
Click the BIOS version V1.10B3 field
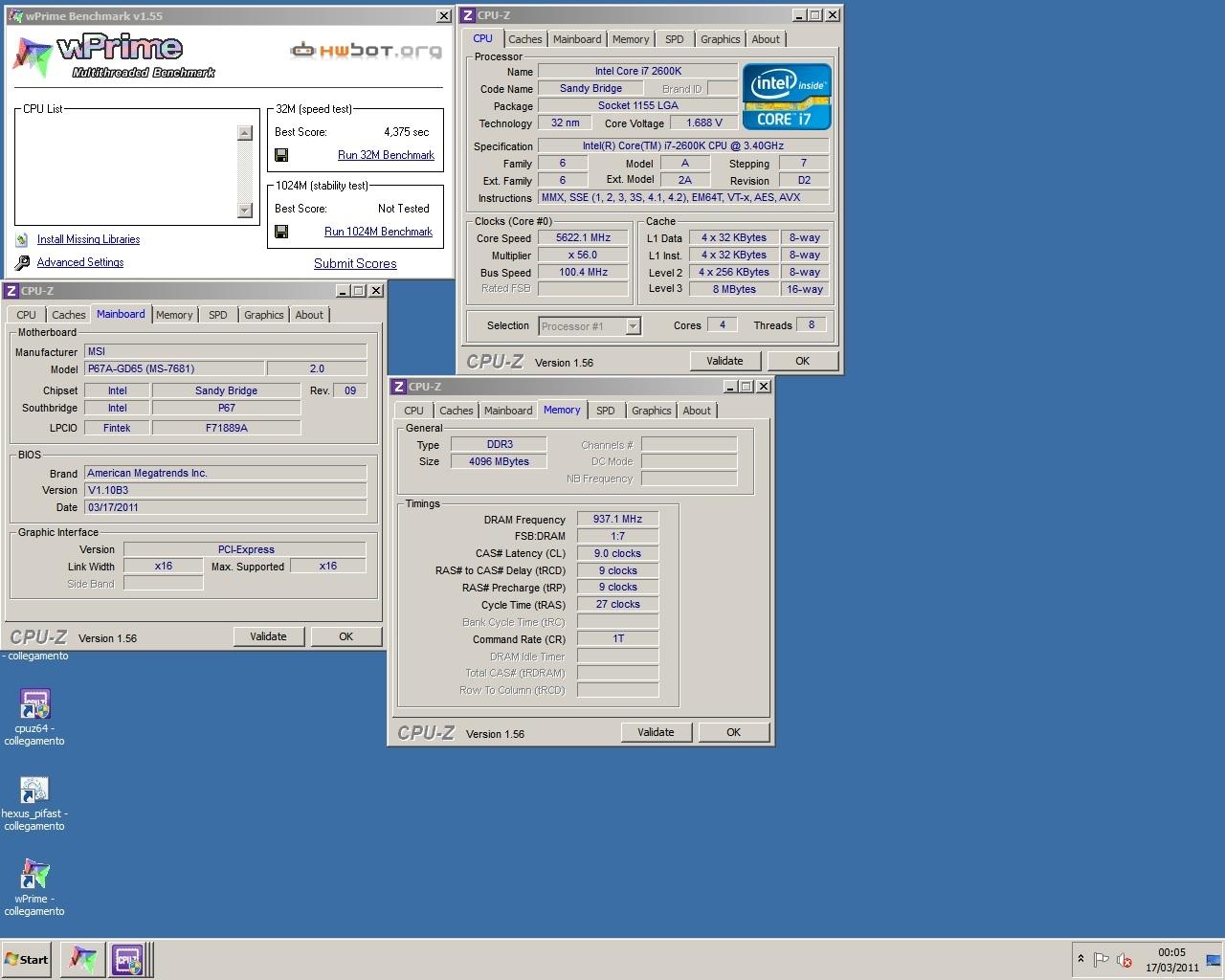click(x=225, y=490)
